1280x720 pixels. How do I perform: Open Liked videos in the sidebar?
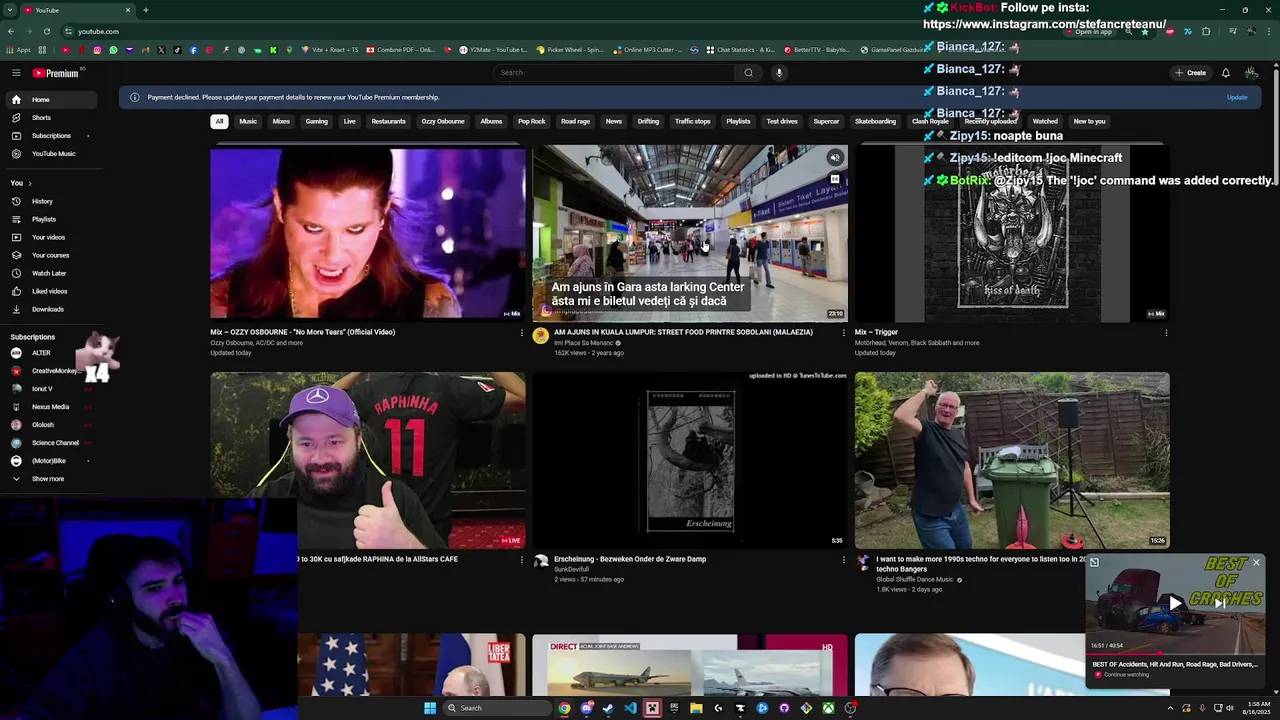point(52,291)
